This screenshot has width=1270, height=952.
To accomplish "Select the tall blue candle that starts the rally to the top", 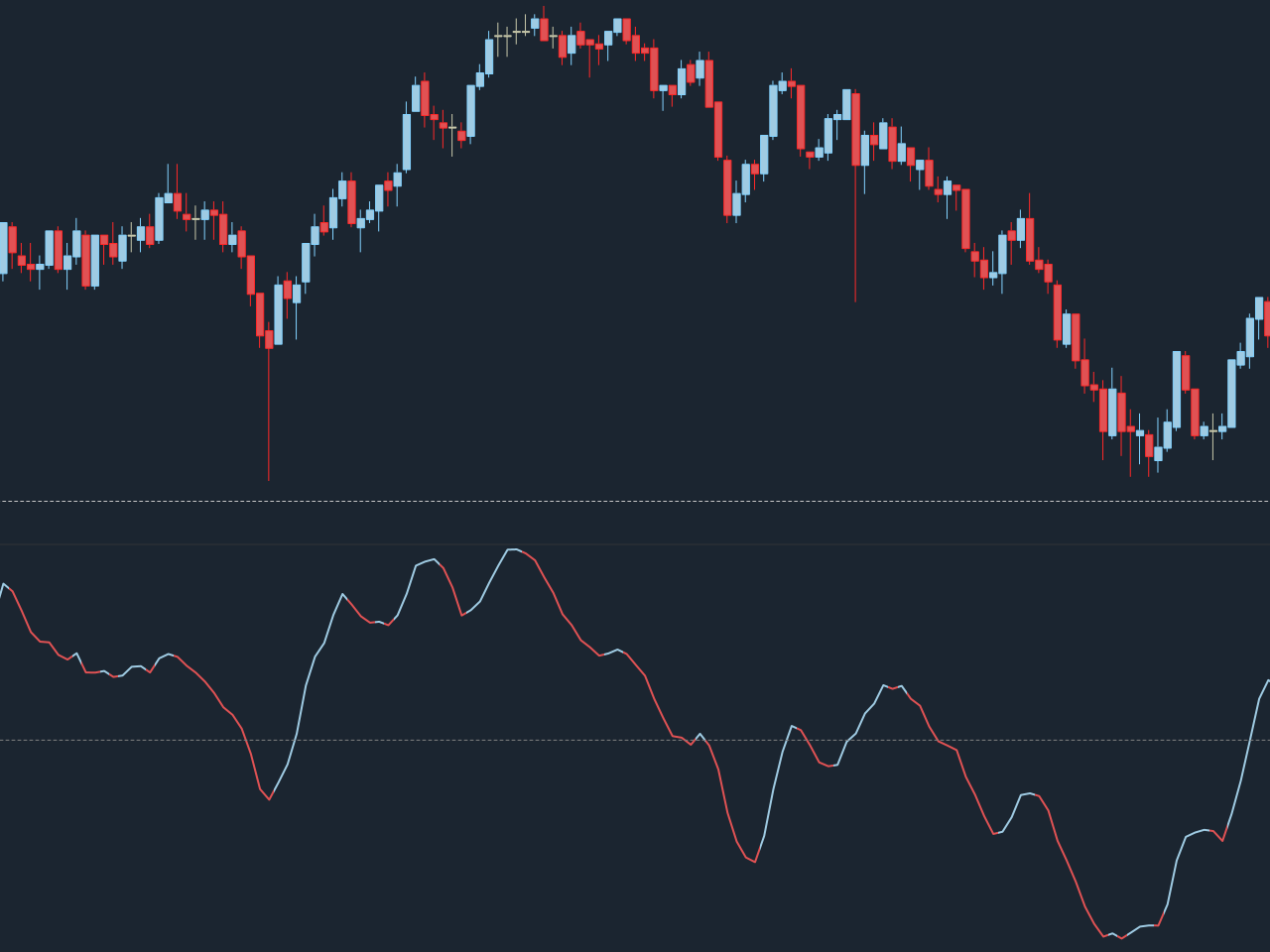I will point(406,142).
